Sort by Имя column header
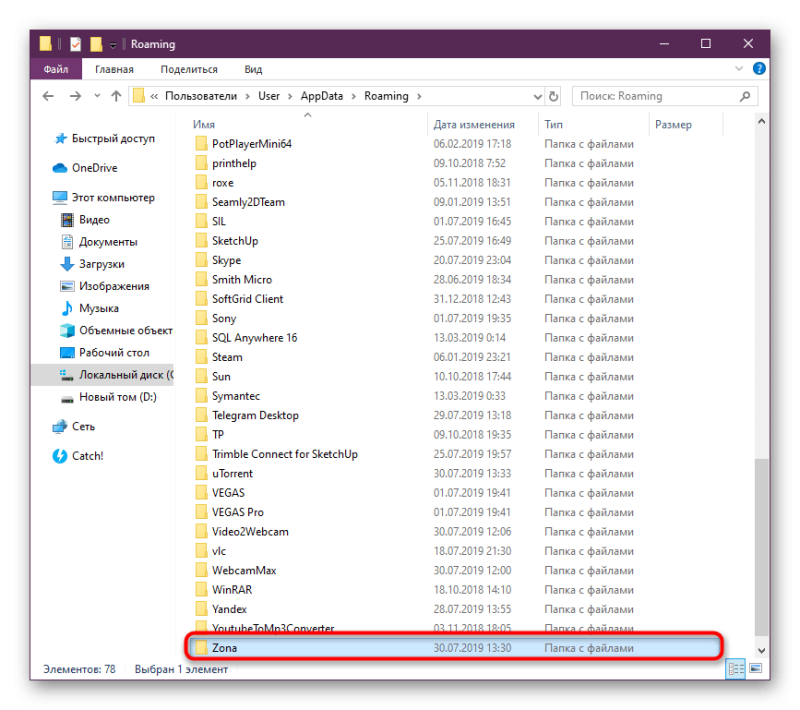The width and height of the screenshot is (800, 710). tap(204, 124)
